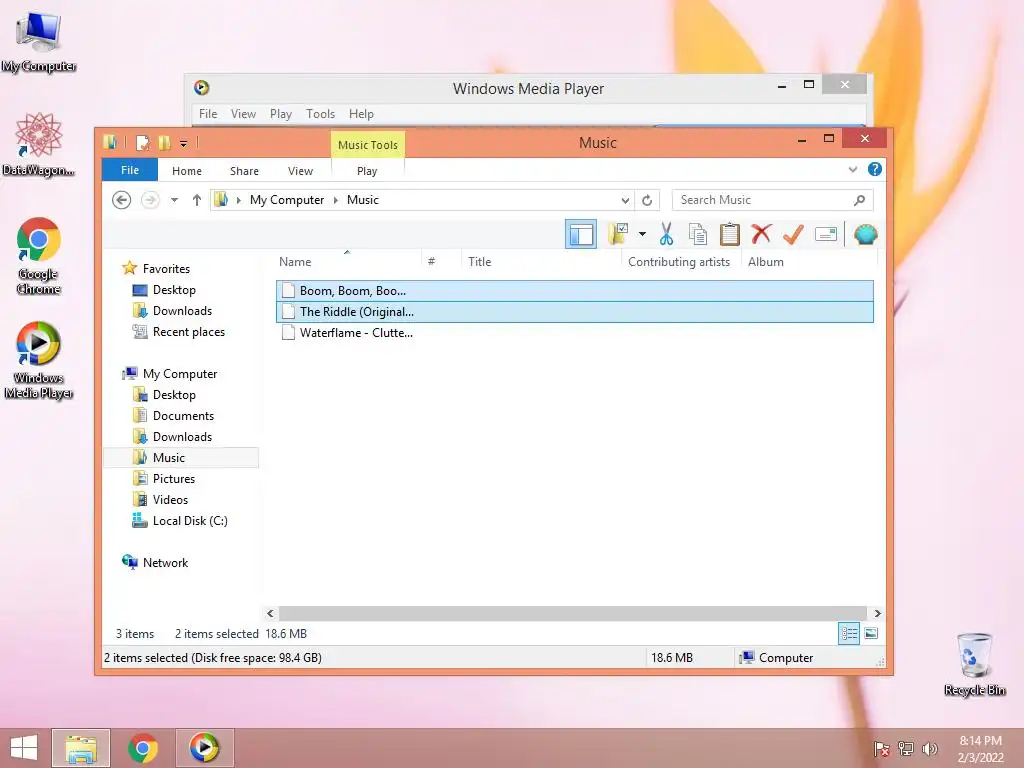Open the Customize Quick Access Toolbar dropdown
This screenshot has width=1024, height=768.
pyautogui.click(x=184, y=143)
